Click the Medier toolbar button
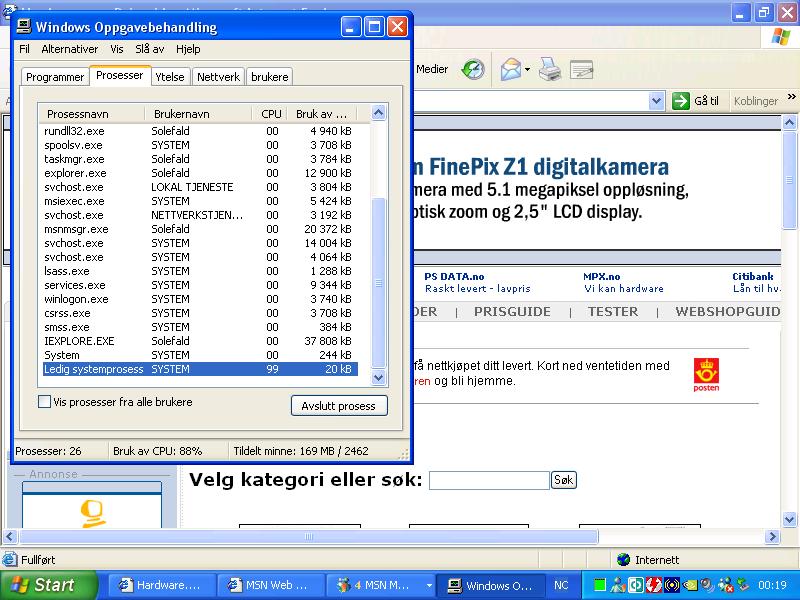This screenshot has width=800, height=600. pos(432,69)
